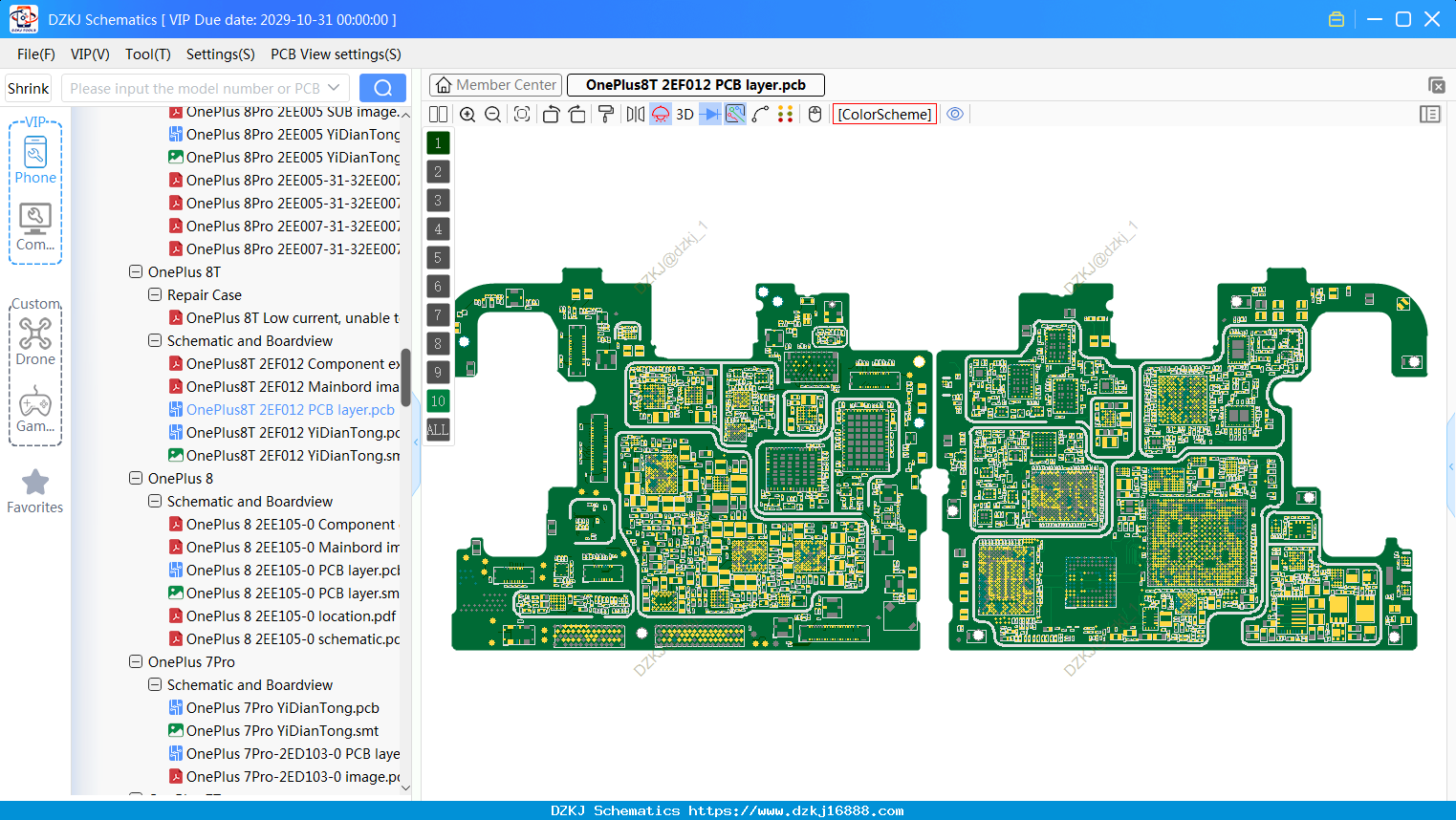Viewport: 1456px width, 820px height.
Task: Open the Tool(T) menu
Action: click(x=148, y=54)
